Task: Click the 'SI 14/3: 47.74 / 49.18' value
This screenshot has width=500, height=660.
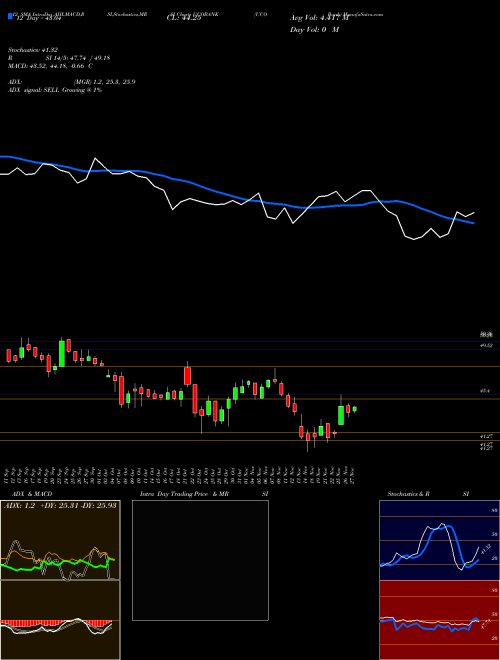Action: pyautogui.click(x=78, y=58)
